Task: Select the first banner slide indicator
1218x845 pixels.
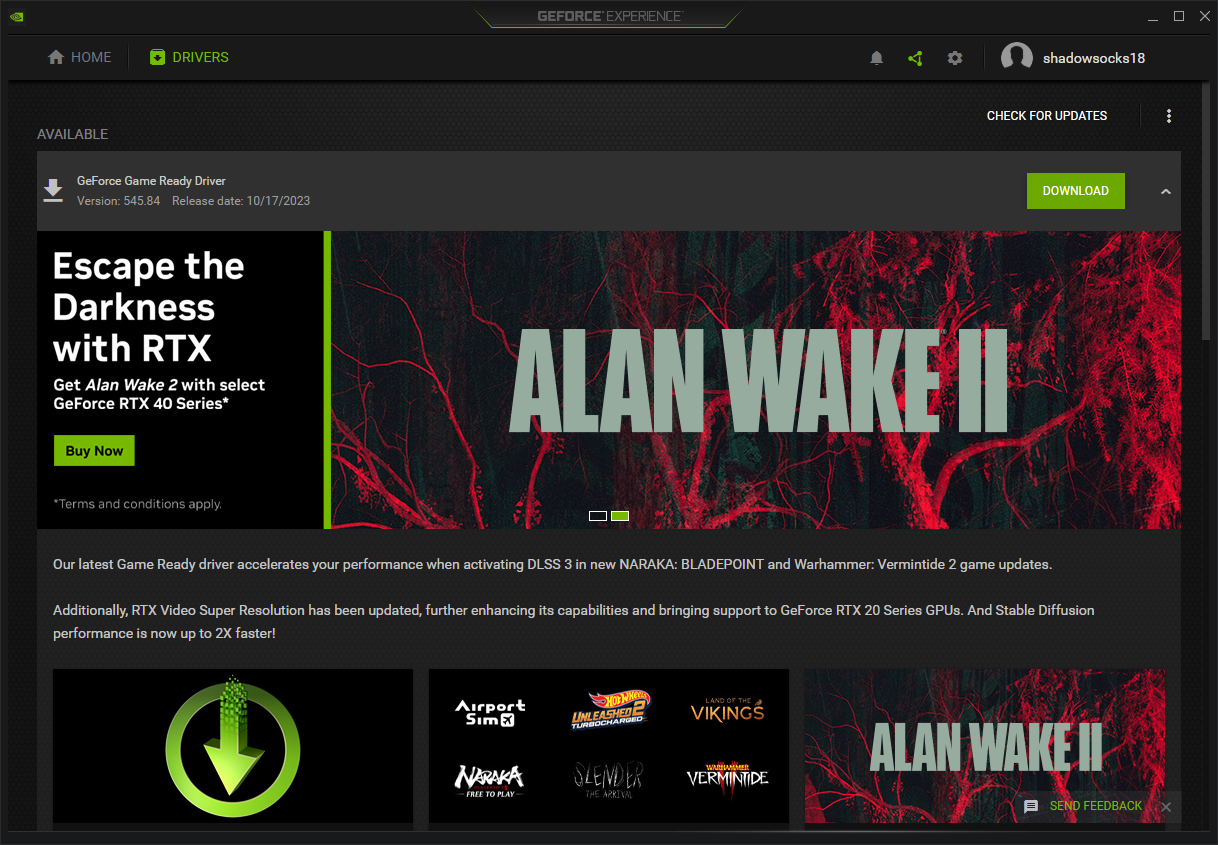Action: 598,516
